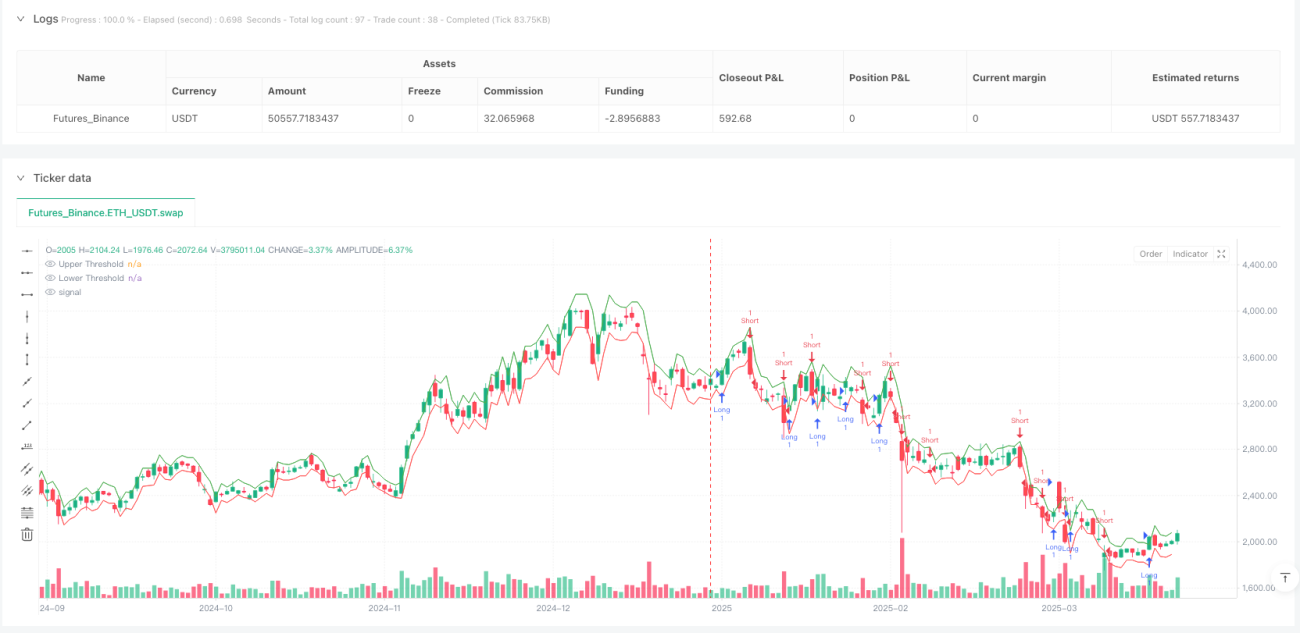Select the price line tool
The height and width of the screenshot is (633, 1300).
27,446
